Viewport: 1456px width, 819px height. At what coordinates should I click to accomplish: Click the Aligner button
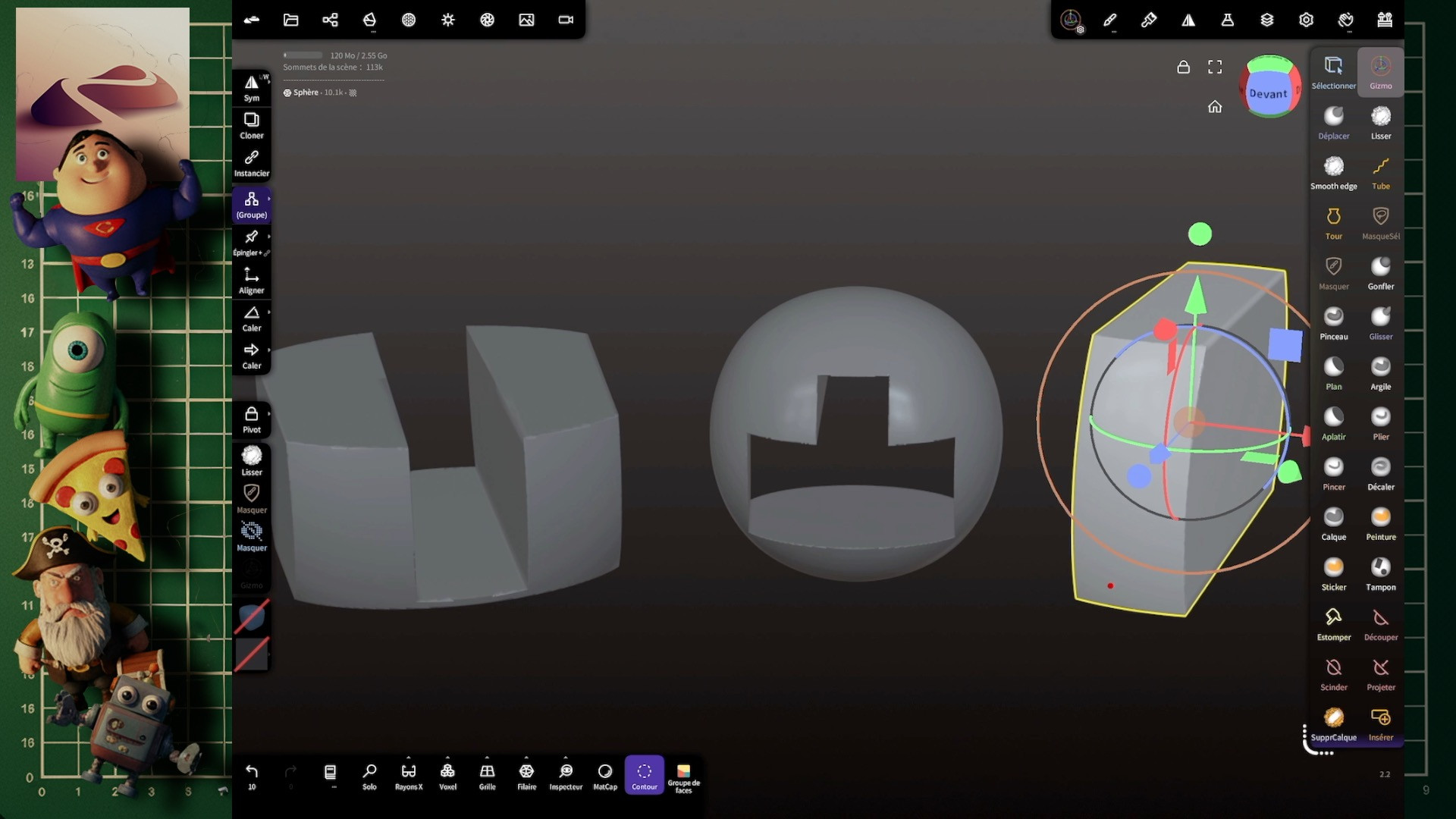coord(251,280)
